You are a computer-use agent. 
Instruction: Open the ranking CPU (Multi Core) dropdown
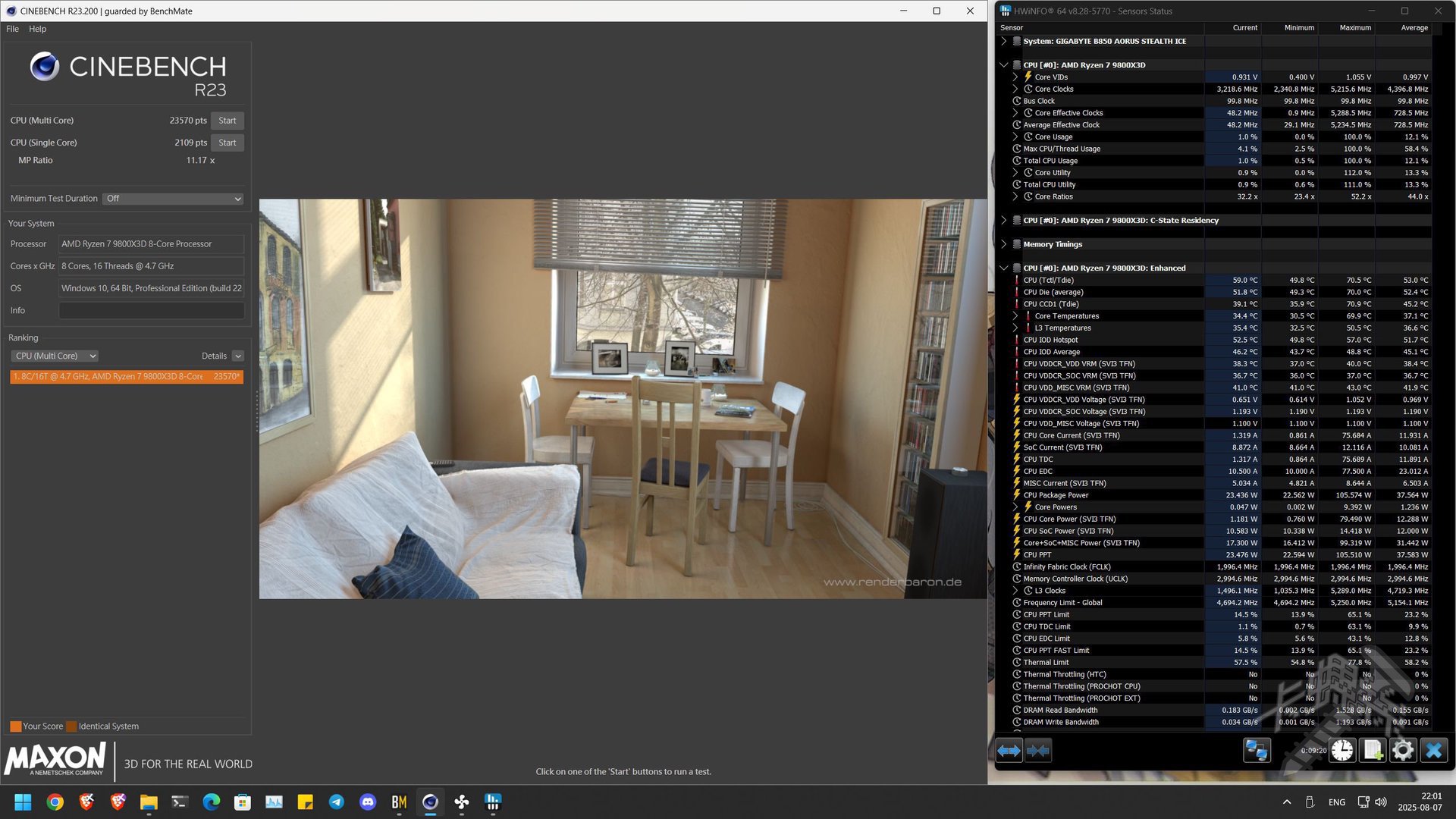pos(55,356)
